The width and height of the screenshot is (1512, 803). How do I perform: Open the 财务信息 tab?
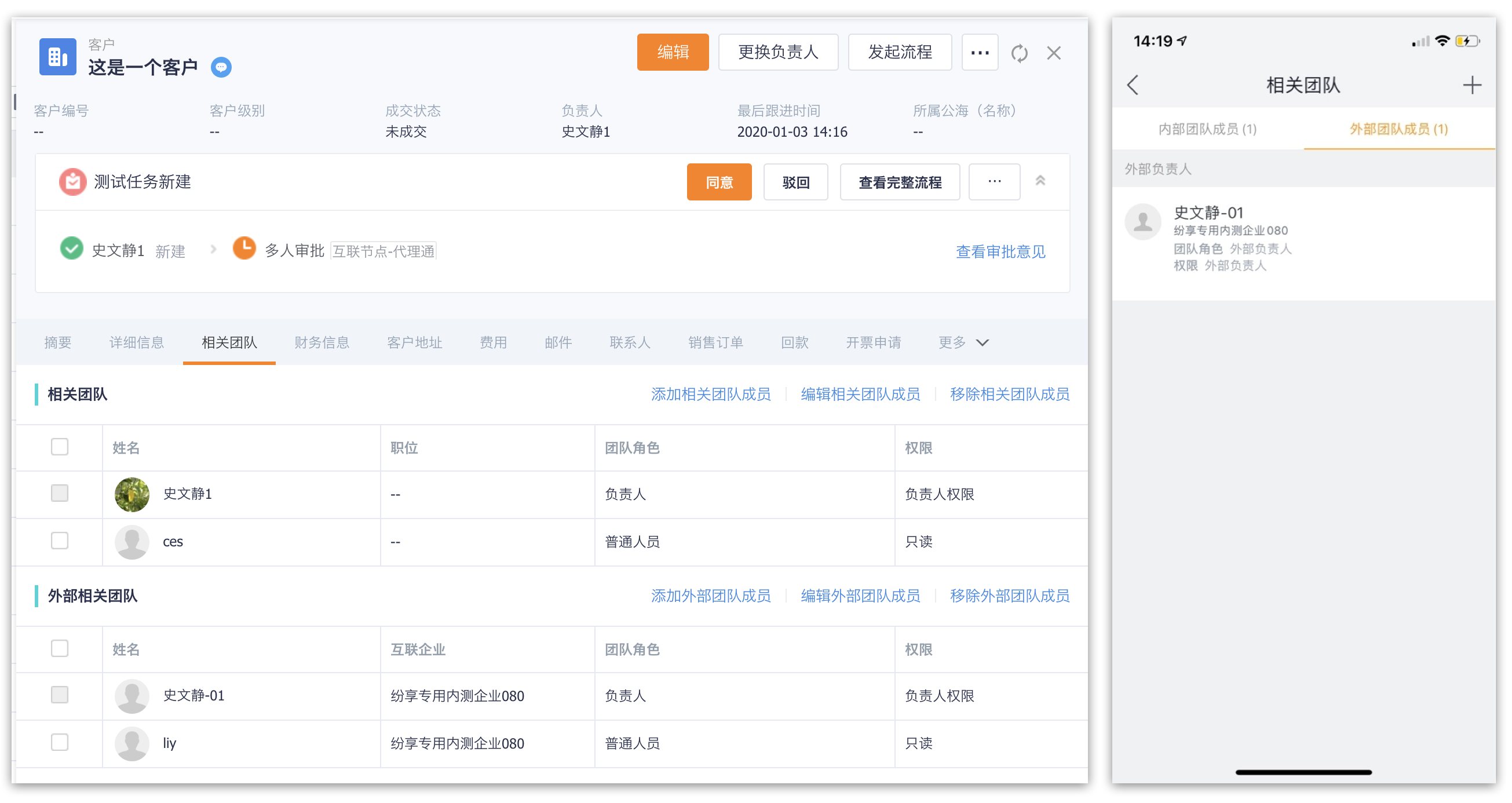point(322,343)
